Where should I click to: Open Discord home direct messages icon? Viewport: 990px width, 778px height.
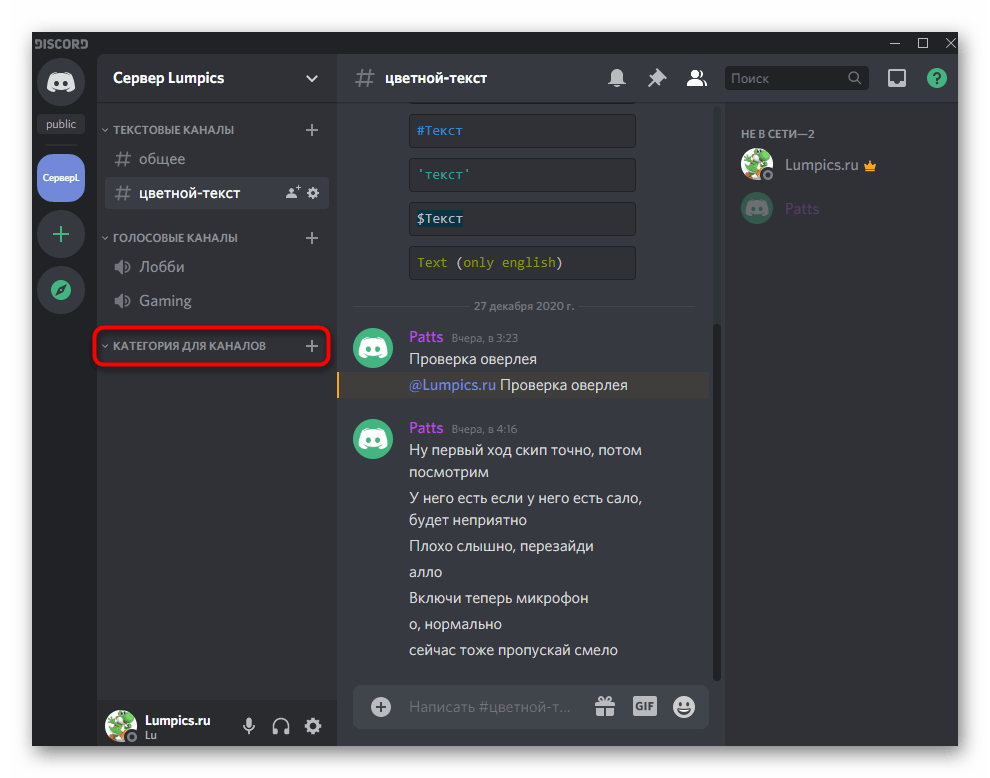(x=61, y=82)
